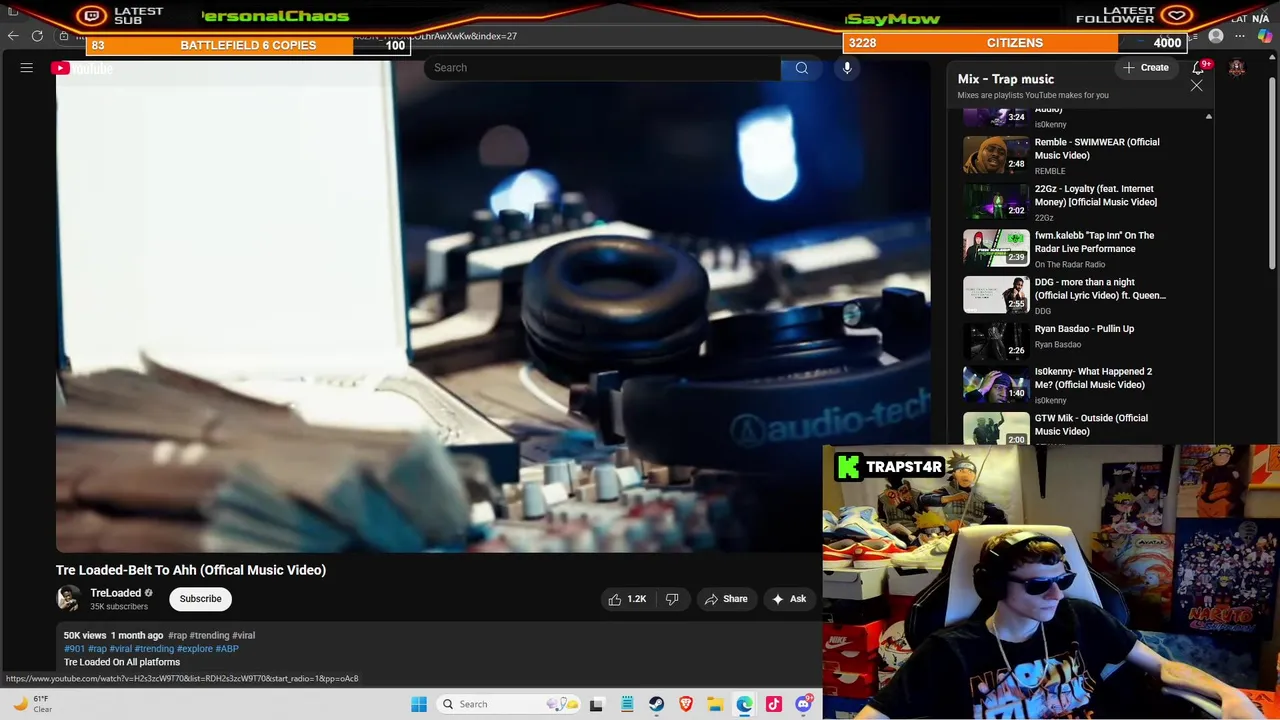Open the TreLoaded channel name link
The width and height of the screenshot is (1280, 720).
point(115,593)
